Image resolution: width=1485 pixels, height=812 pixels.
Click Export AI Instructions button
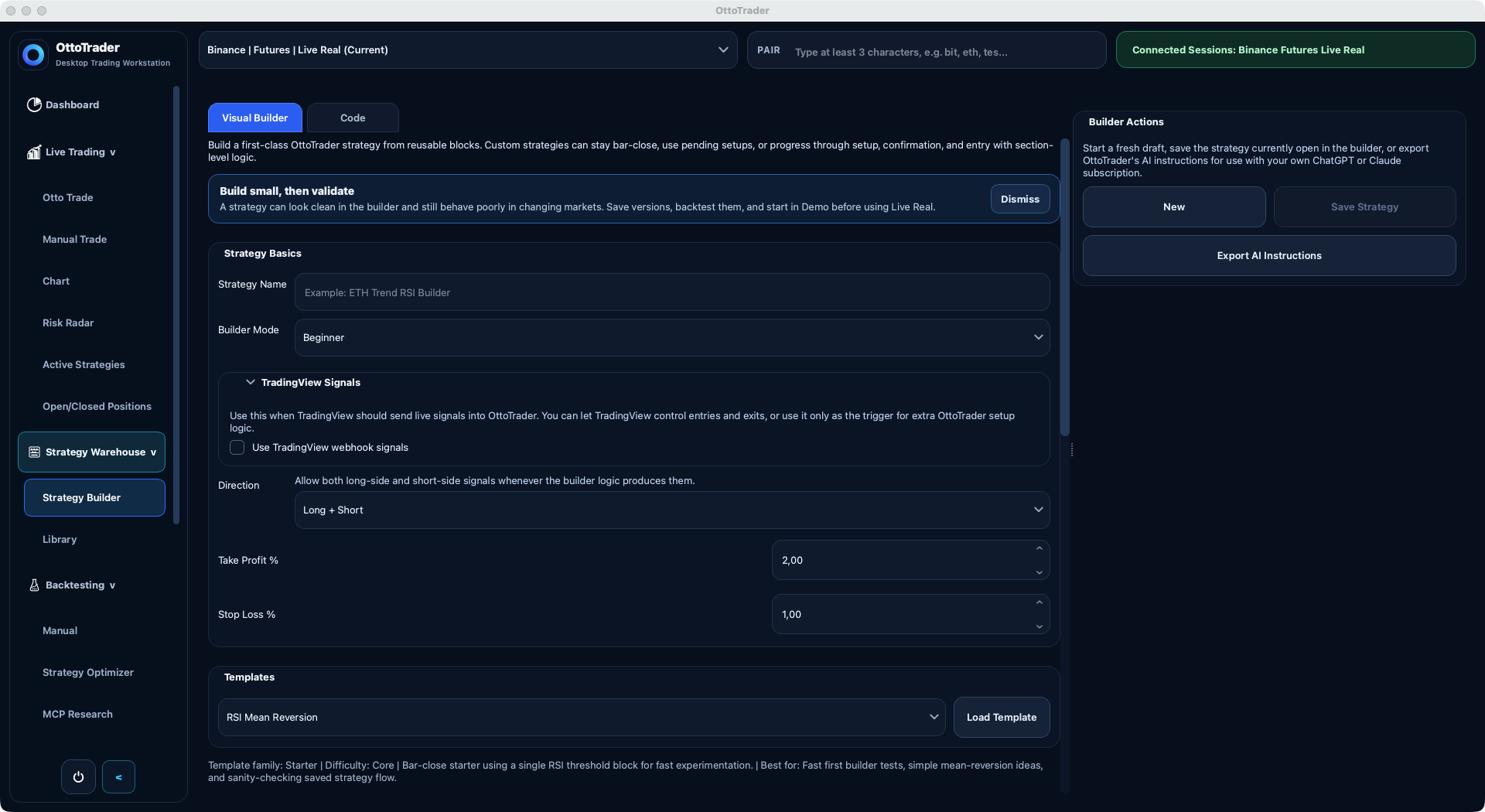coord(1269,256)
